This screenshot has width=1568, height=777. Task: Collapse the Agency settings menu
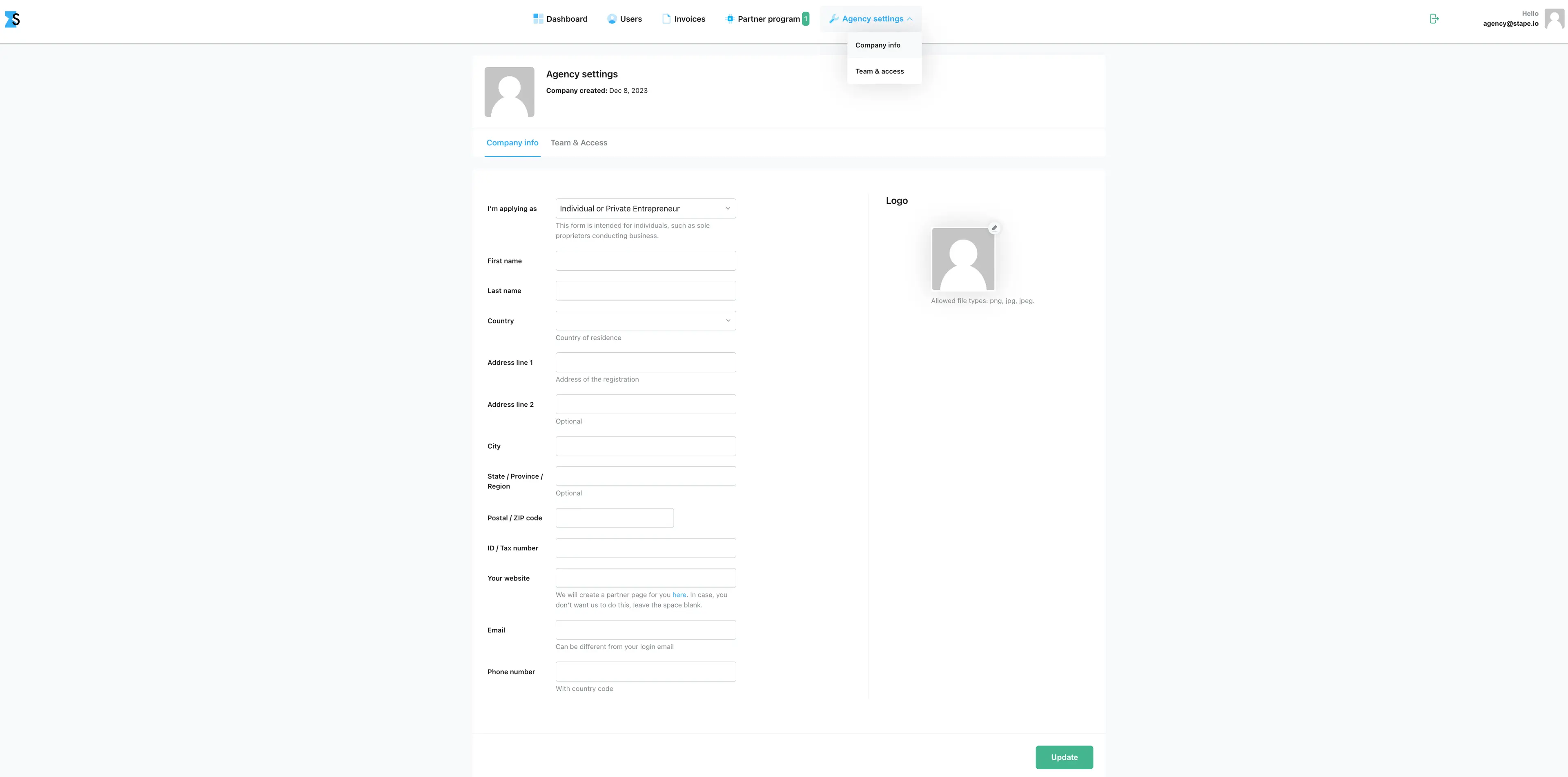(871, 19)
